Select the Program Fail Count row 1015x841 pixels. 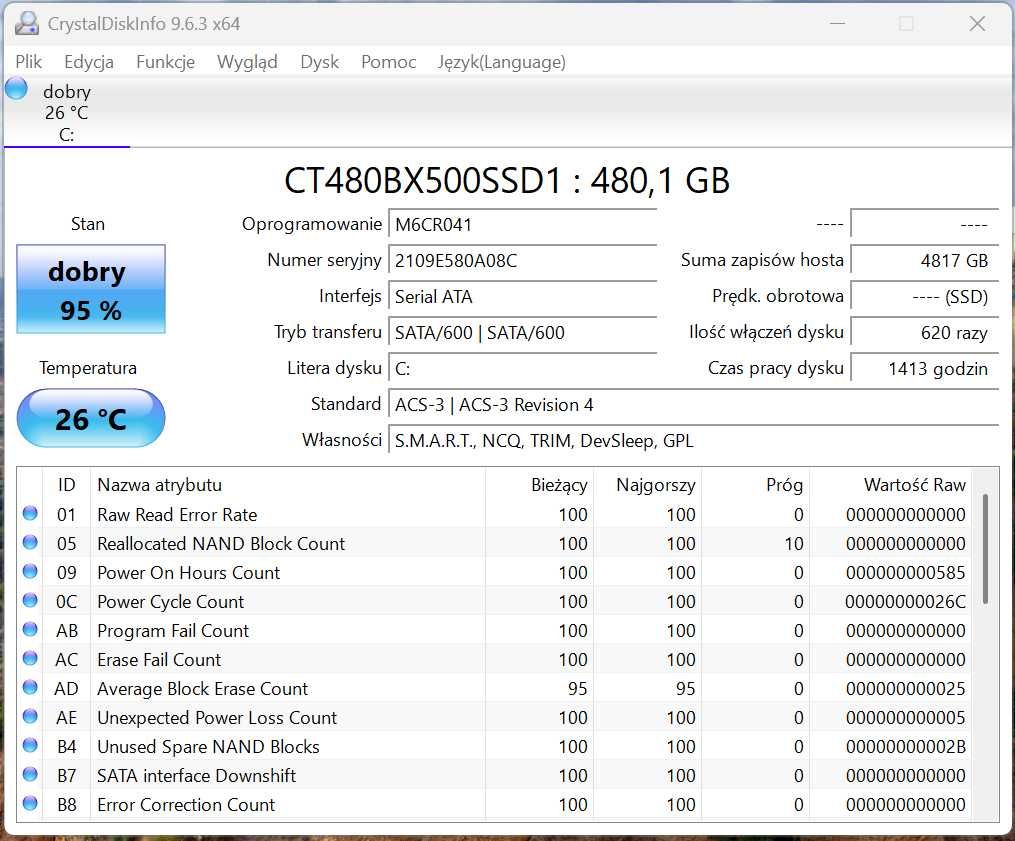(495, 631)
